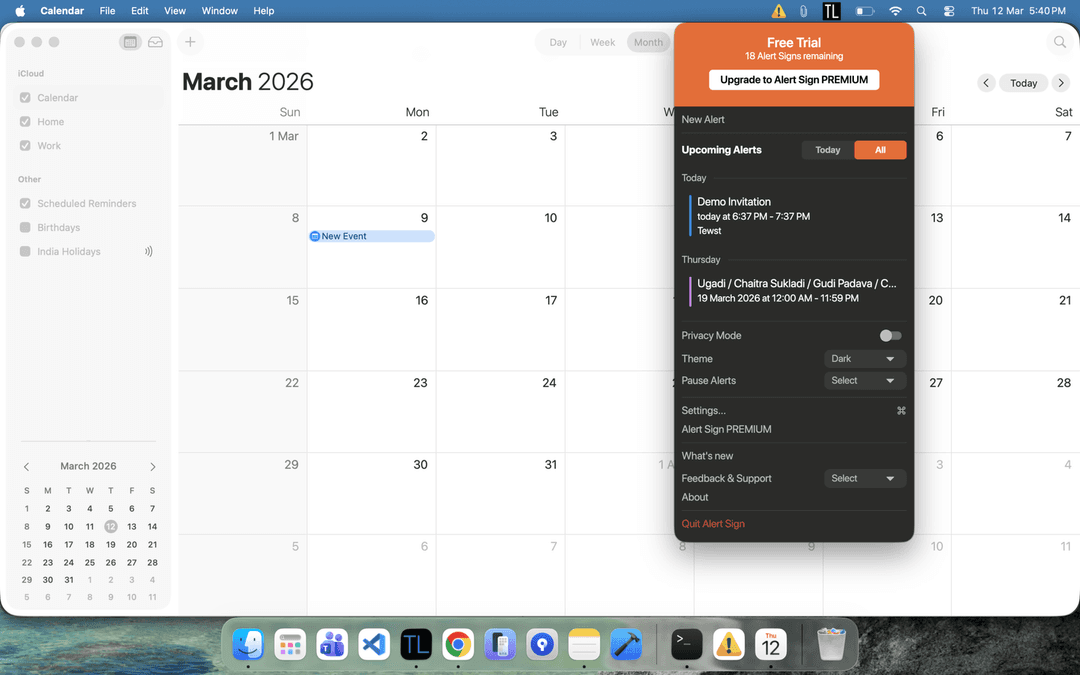Image resolution: width=1080 pixels, height=675 pixels.
Task: Toggle the calendar list sidebar icon
Action: coord(130,42)
